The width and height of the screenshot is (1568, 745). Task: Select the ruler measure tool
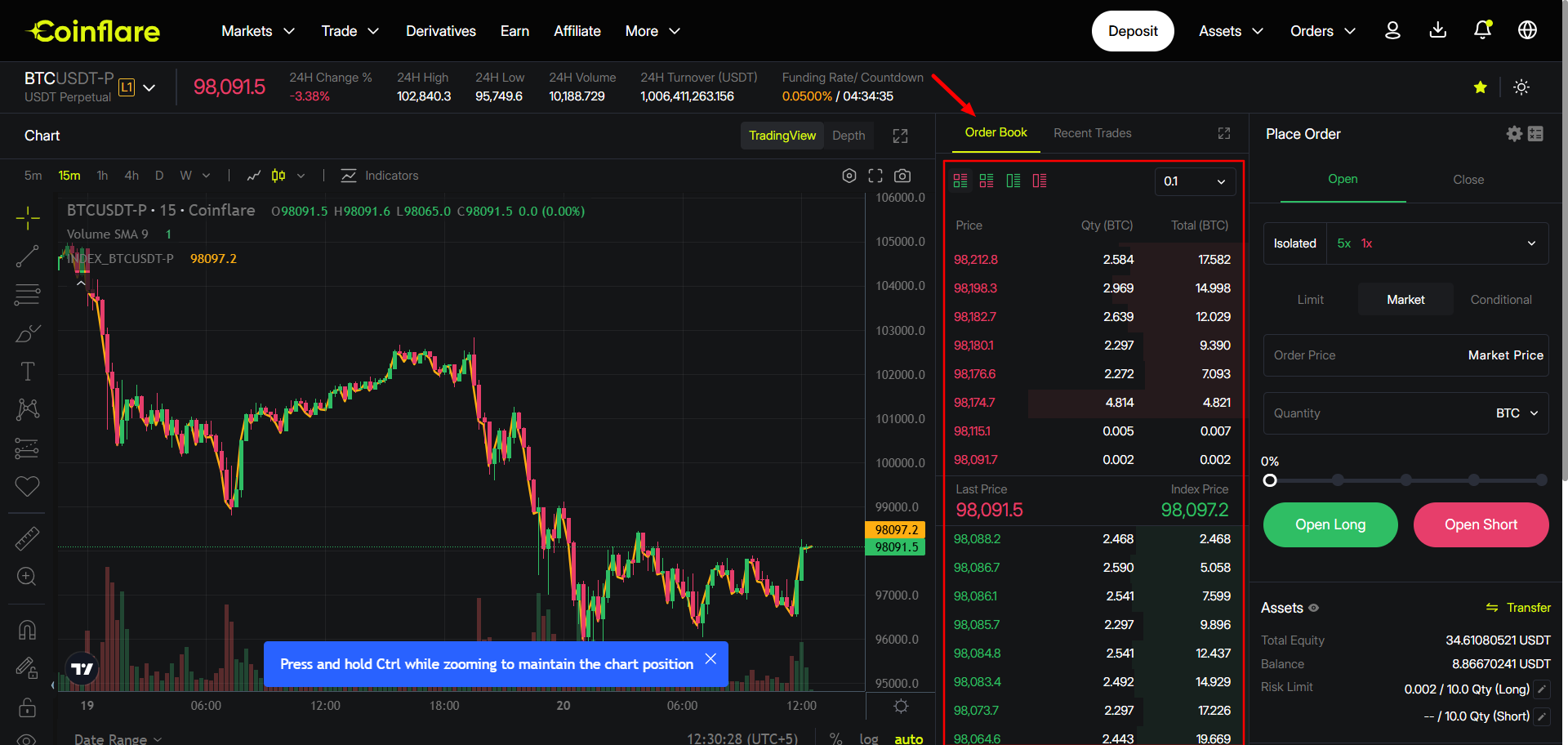(x=27, y=538)
